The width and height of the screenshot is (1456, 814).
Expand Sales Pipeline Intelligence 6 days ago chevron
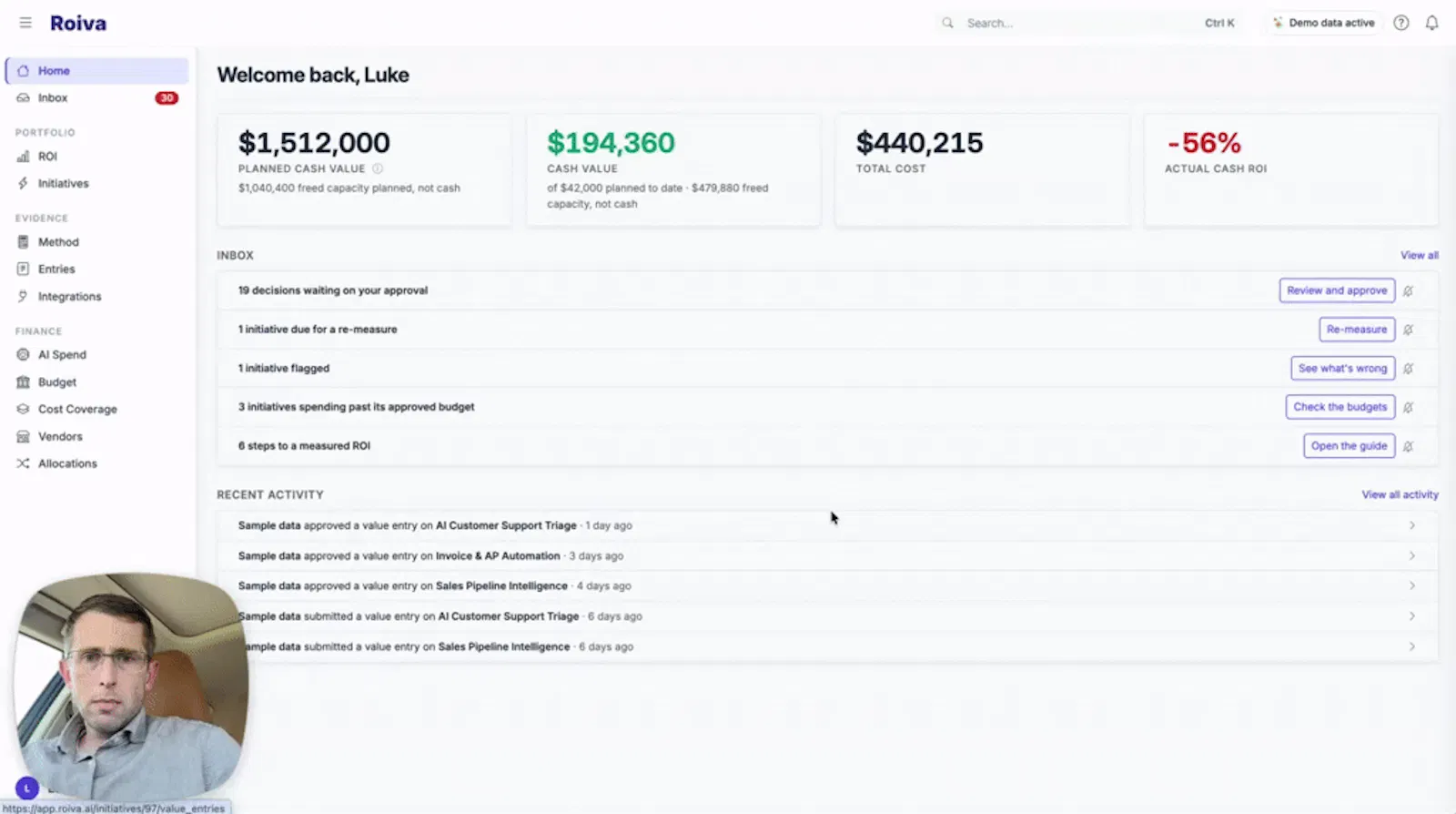pos(1411,646)
